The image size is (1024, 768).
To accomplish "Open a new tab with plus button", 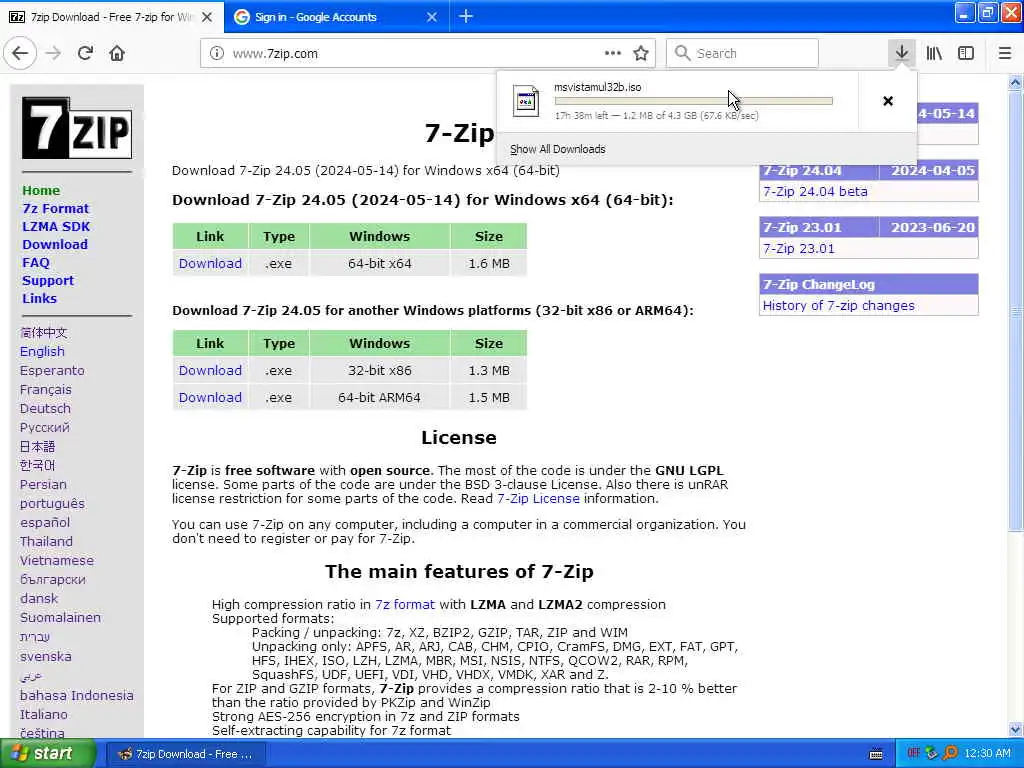I will point(466,16).
